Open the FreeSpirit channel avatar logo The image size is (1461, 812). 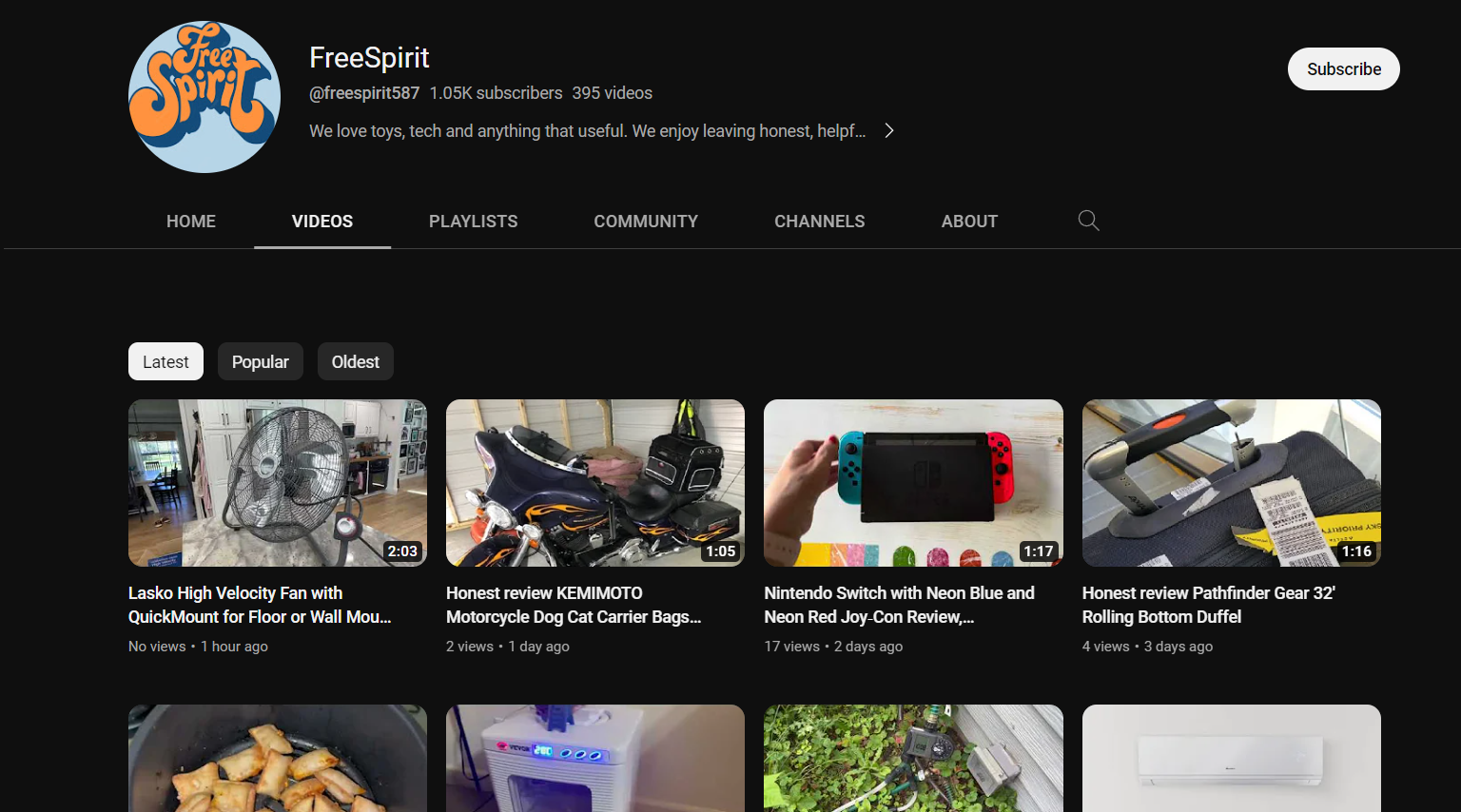point(205,97)
